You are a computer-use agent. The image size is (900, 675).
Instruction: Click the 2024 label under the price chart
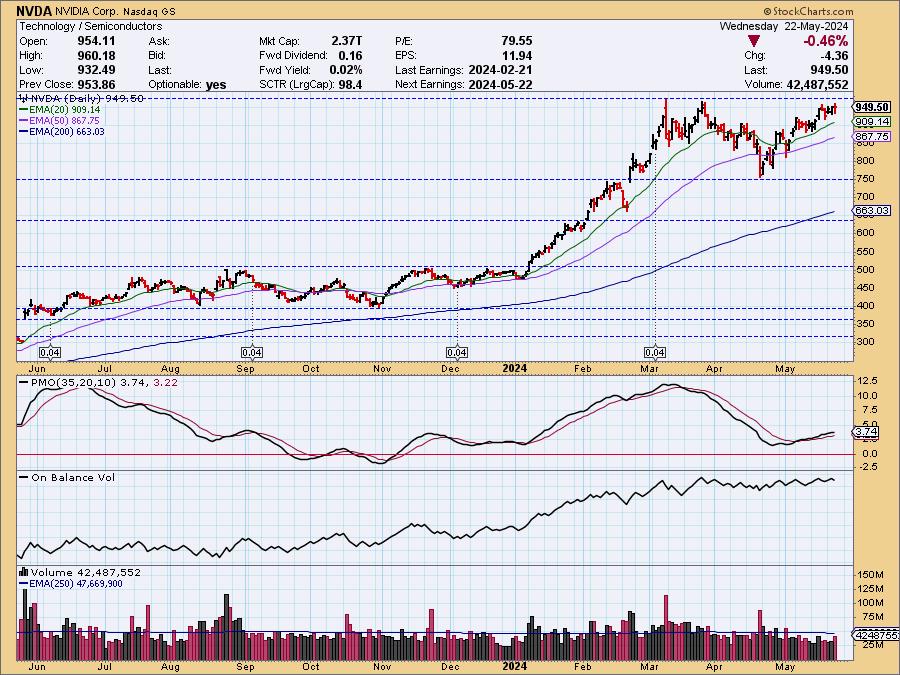tap(514, 368)
